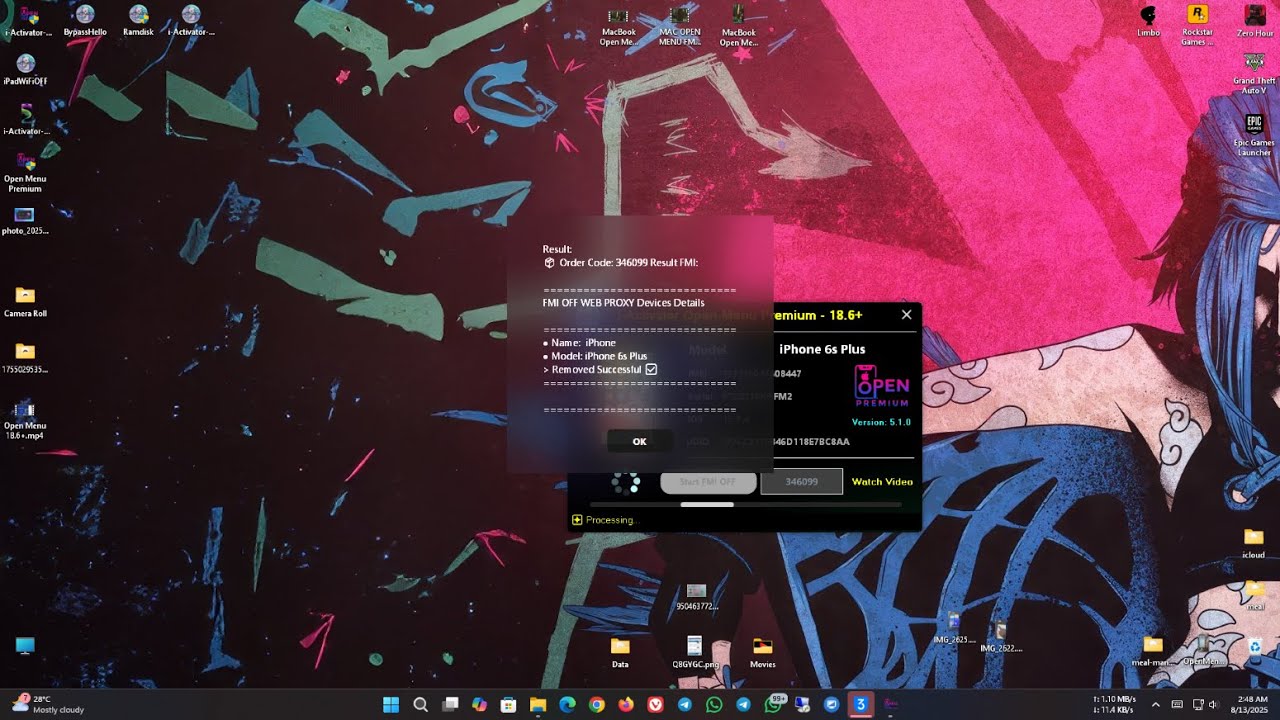Screen dimensions: 1280x720
Task: Launch the Zero Hour shortcut
Action: 1254,20
